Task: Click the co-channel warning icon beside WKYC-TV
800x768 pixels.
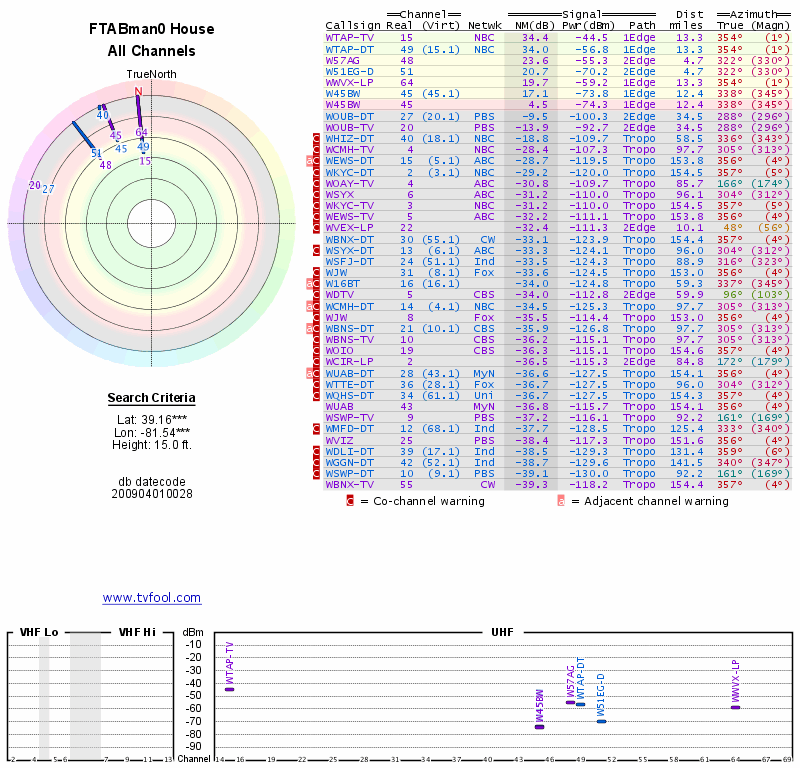Action: point(316,206)
